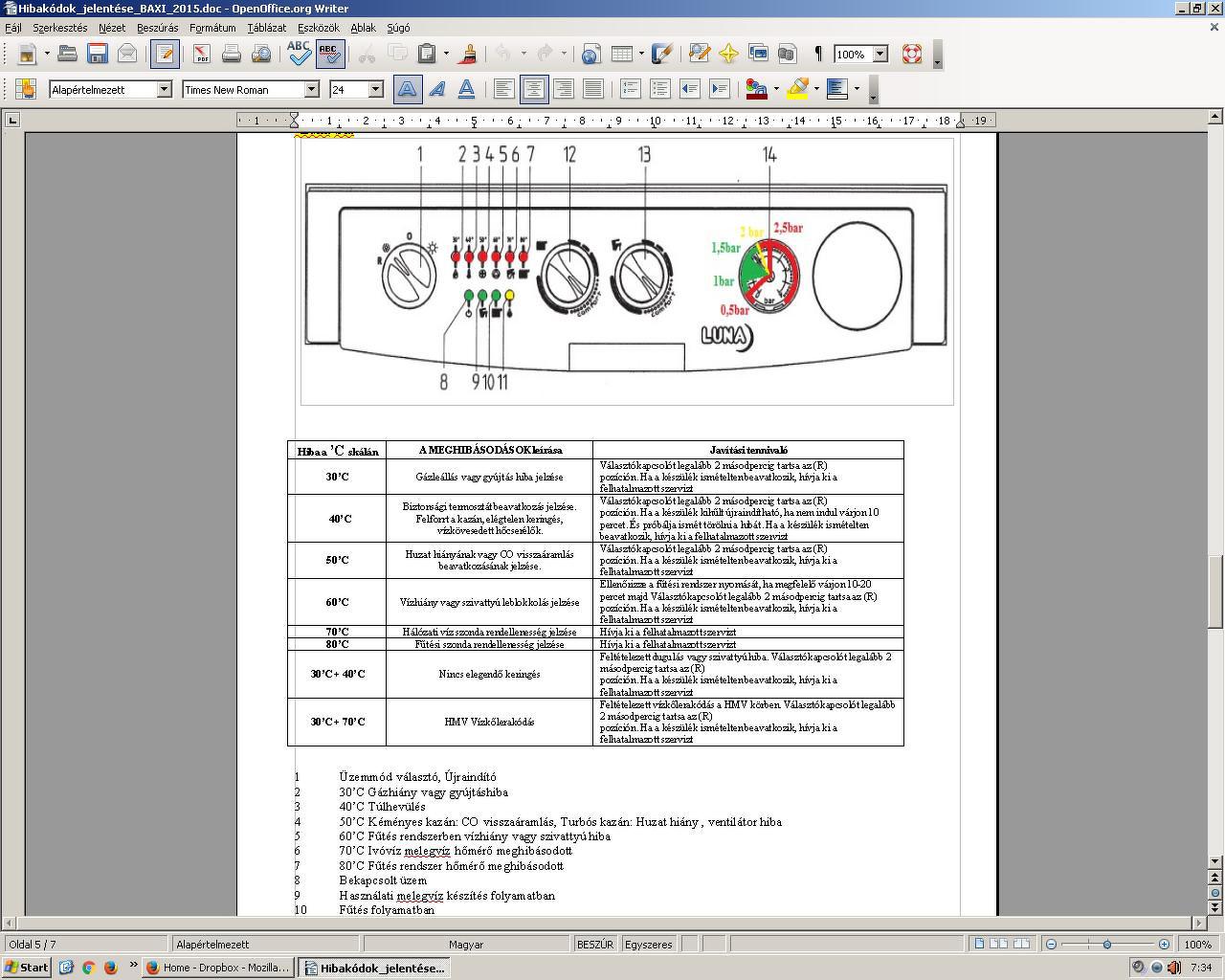This screenshot has width=1225, height=980.
Task: Increase paragraph indent
Action: pyautogui.click(x=720, y=89)
